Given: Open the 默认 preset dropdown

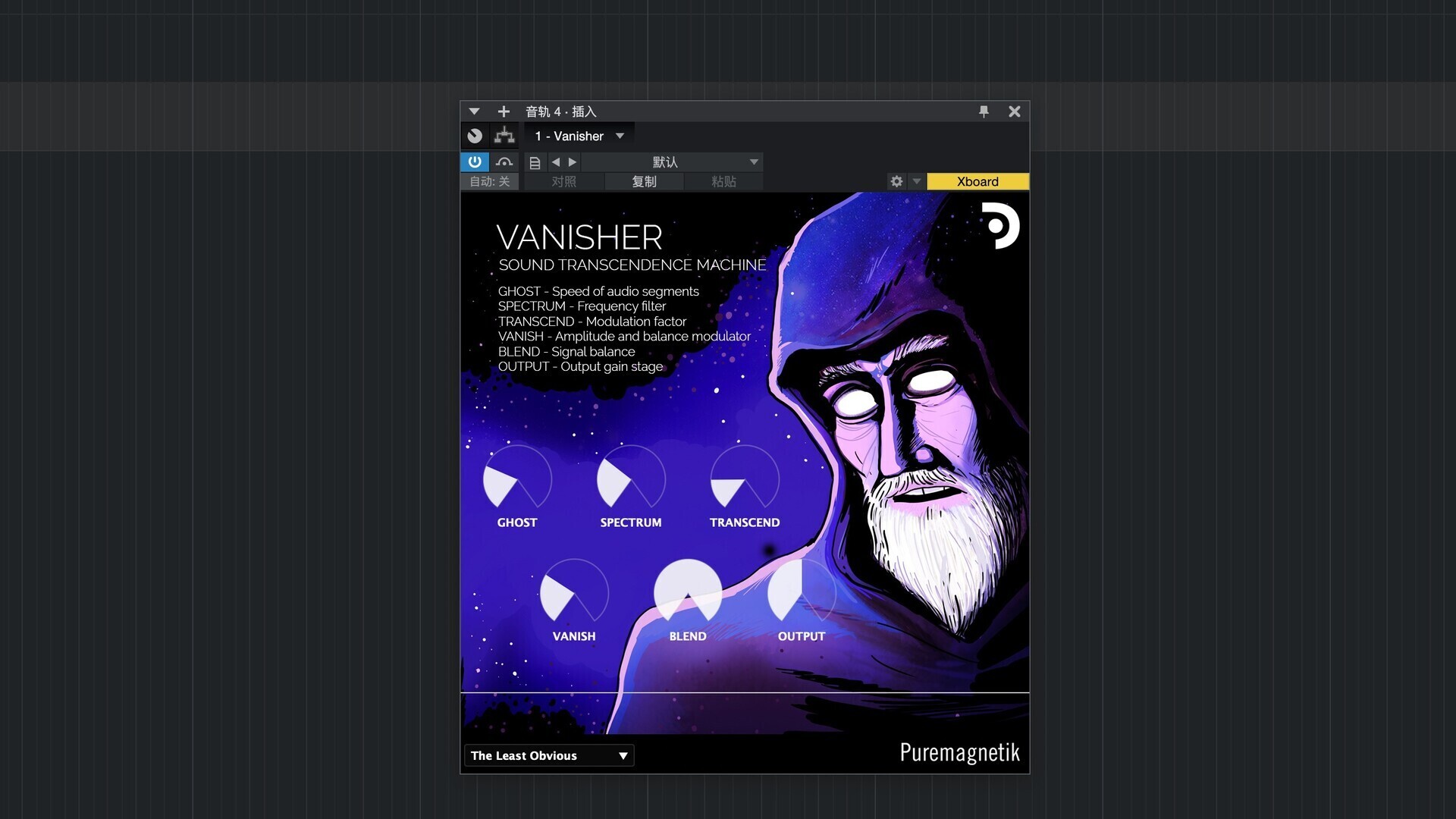Looking at the screenshot, I should click(672, 162).
